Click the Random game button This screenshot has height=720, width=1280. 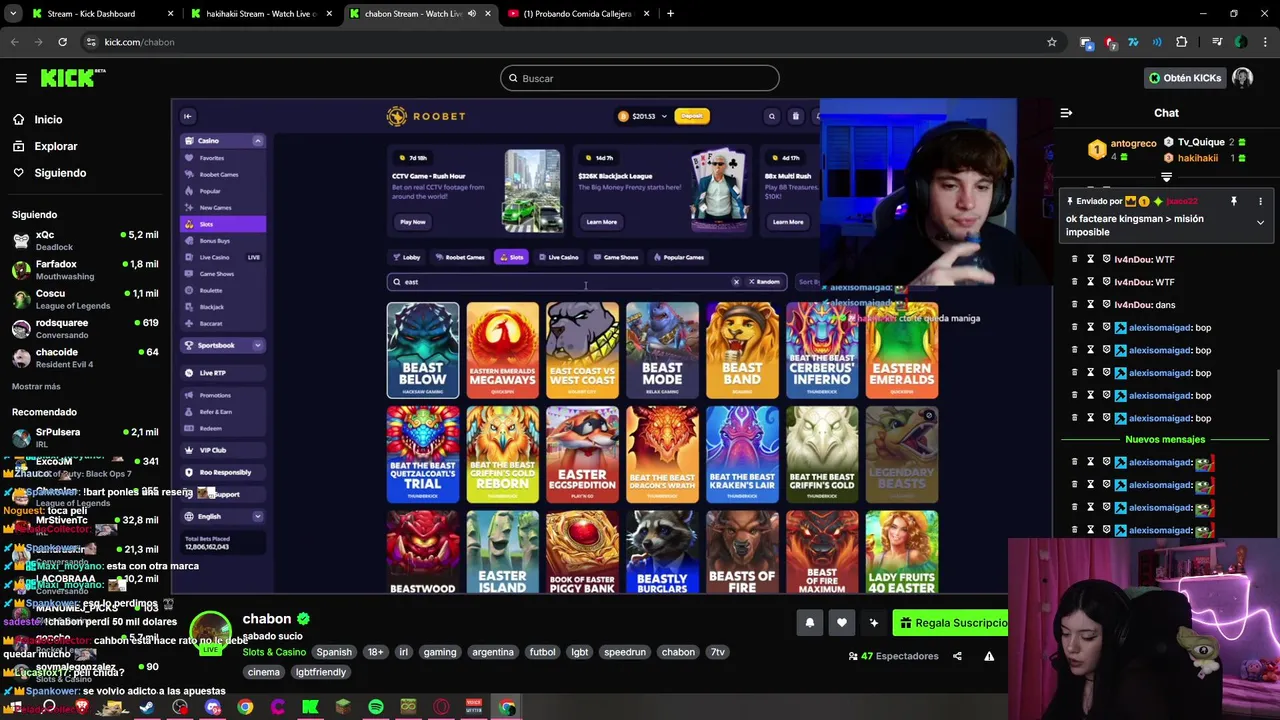[765, 282]
